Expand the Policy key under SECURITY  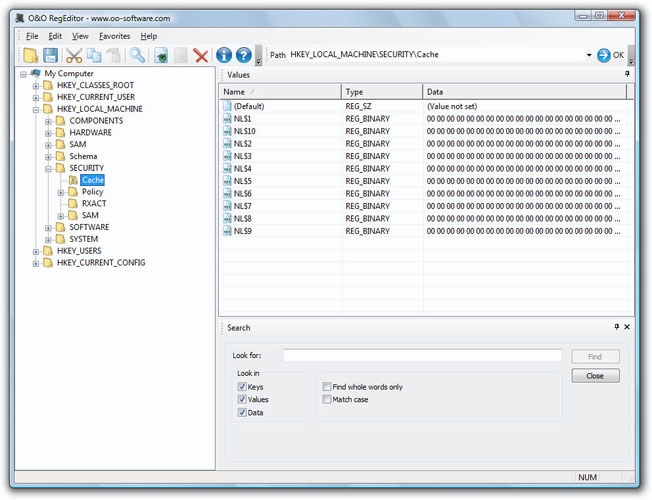(61, 192)
